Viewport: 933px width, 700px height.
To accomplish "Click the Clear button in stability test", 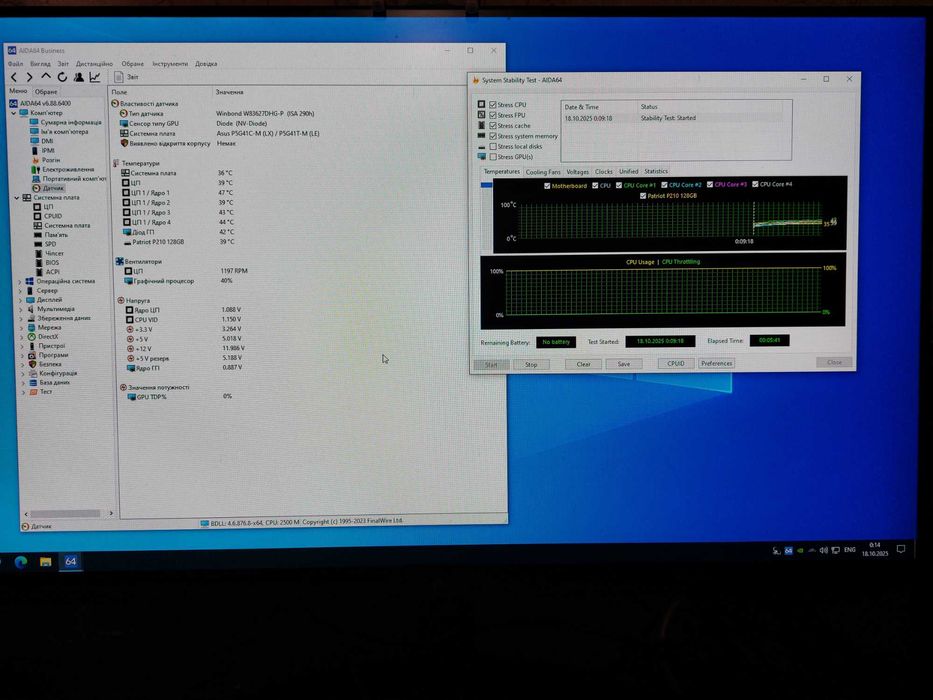I will (583, 364).
